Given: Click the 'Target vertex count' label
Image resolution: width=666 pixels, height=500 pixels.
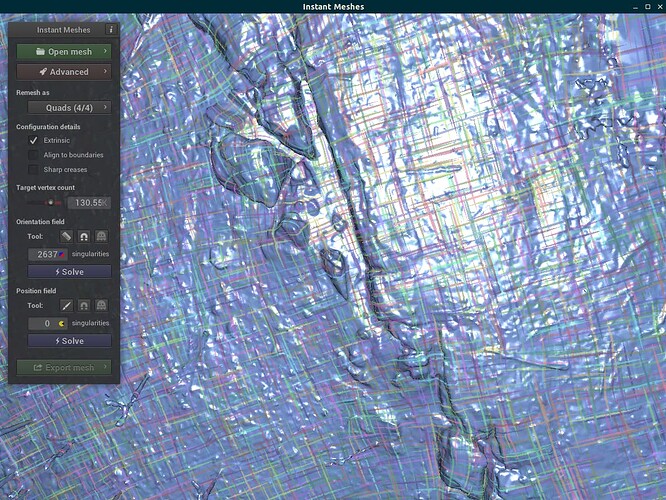Looking at the screenshot, I should pyautogui.click(x=45, y=187).
